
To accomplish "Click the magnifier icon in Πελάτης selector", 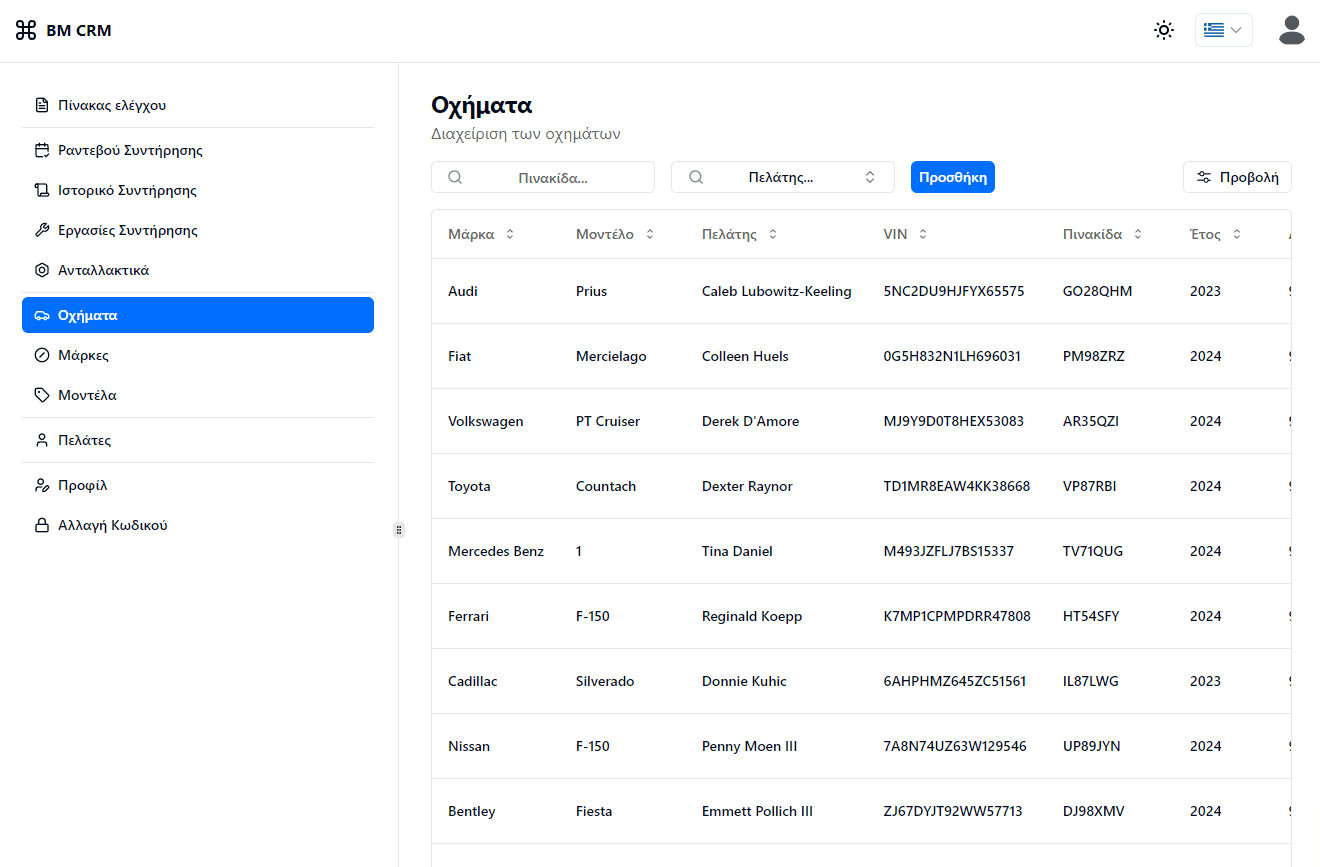I will pos(696,177).
